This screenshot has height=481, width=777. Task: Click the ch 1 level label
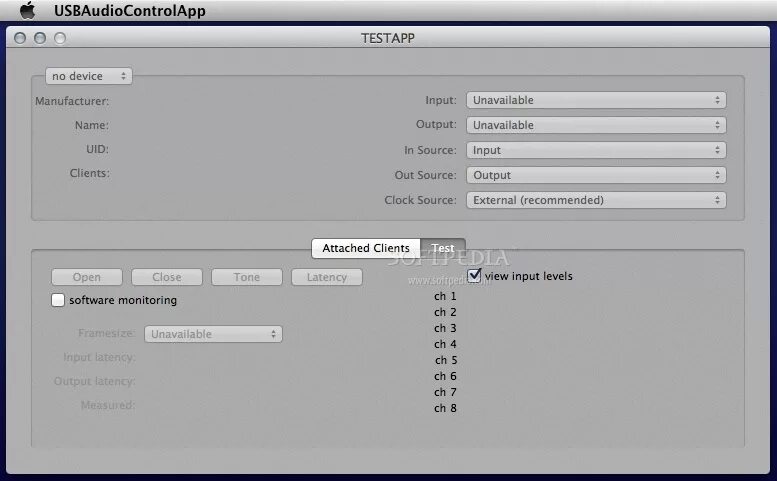[445, 296]
